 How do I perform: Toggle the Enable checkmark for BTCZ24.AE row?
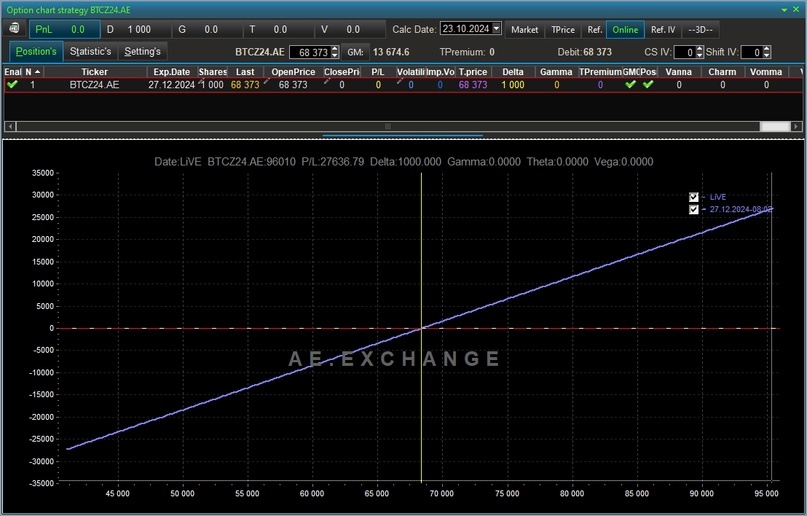click(x=12, y=84)
